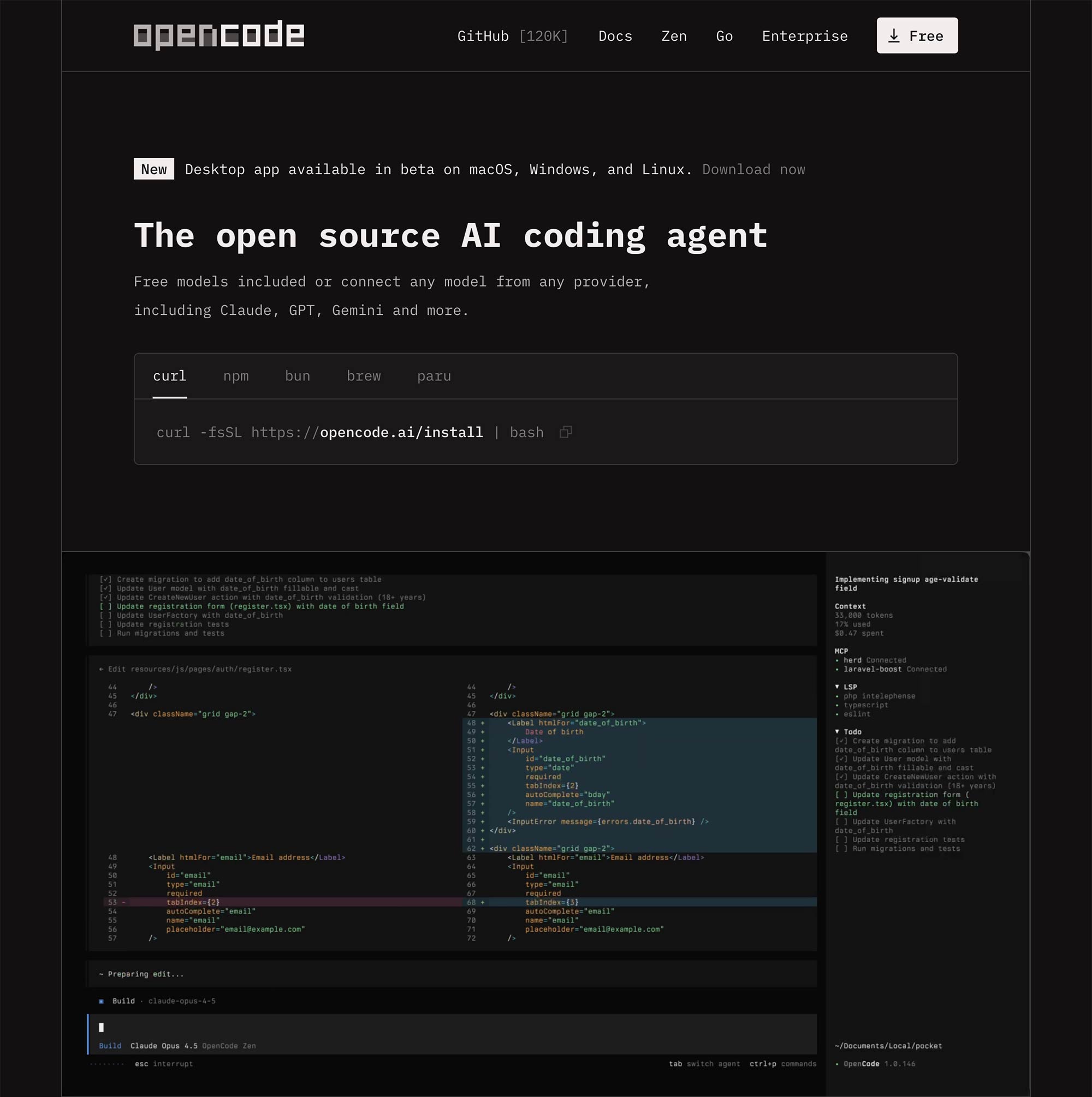Click 'OpenCode Zen' provider label
1092x1097 pixels.
tap(229, 1045)
